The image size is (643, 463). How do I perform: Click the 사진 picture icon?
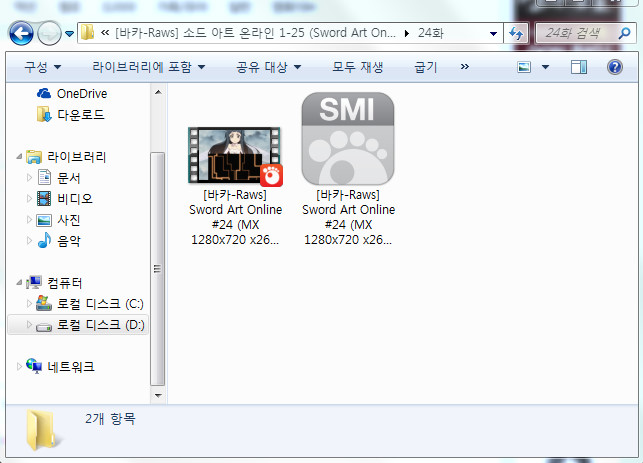point(44,220)
